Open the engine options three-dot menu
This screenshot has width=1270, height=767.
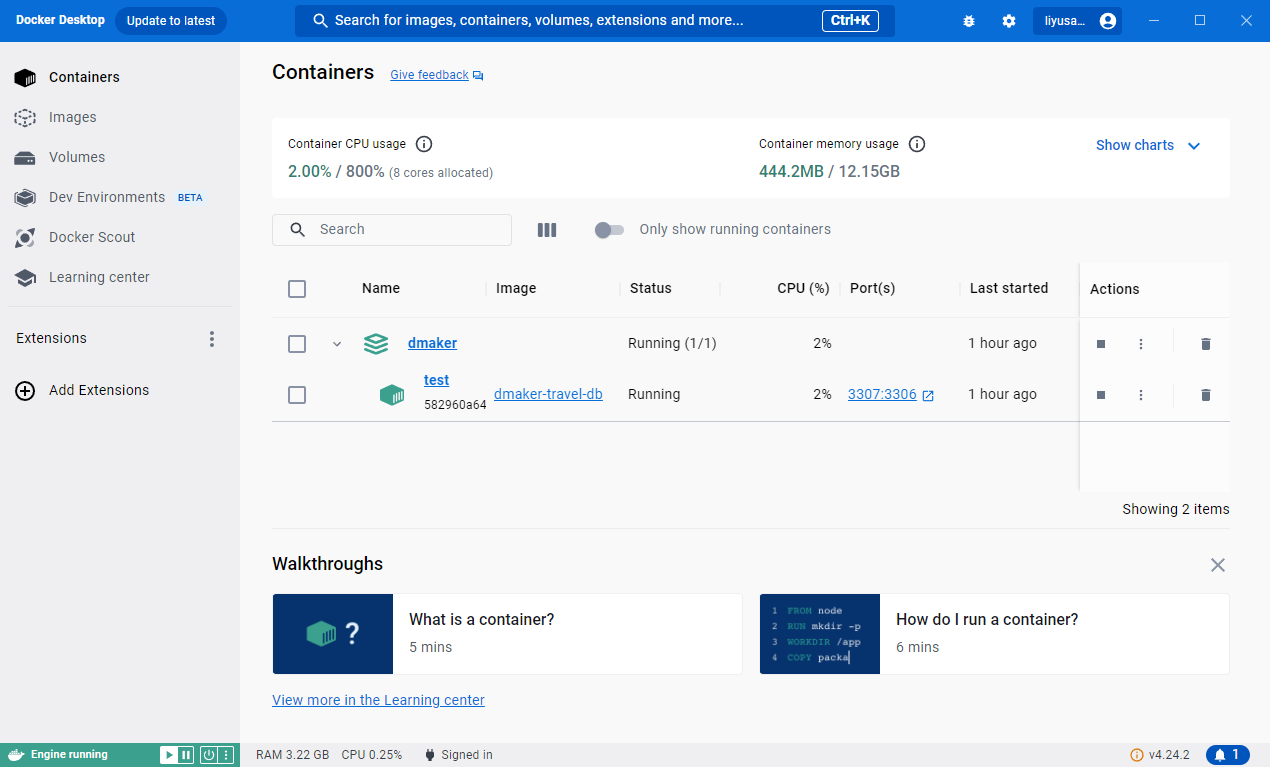point(226,755)
